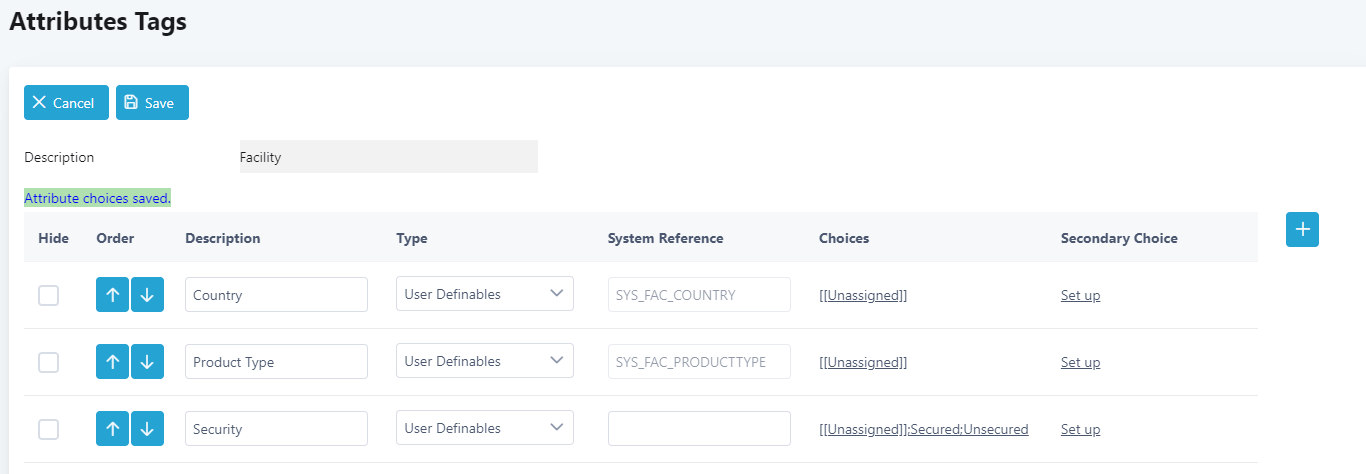1366x474 pixels.
Task: Open Secured;Unsecured choices link for Security
Action: click(x=923, y=429)
